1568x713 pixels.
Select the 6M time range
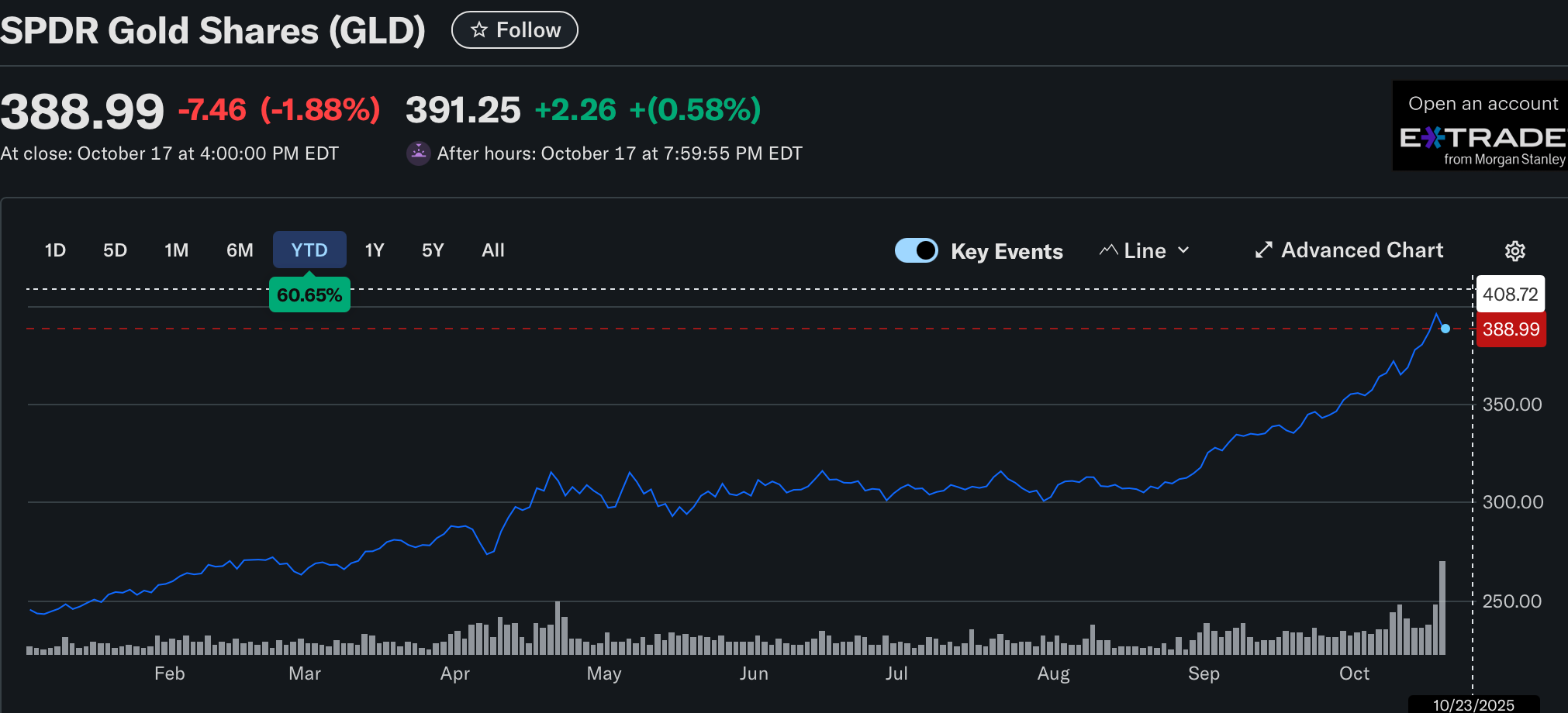point(240,250)
